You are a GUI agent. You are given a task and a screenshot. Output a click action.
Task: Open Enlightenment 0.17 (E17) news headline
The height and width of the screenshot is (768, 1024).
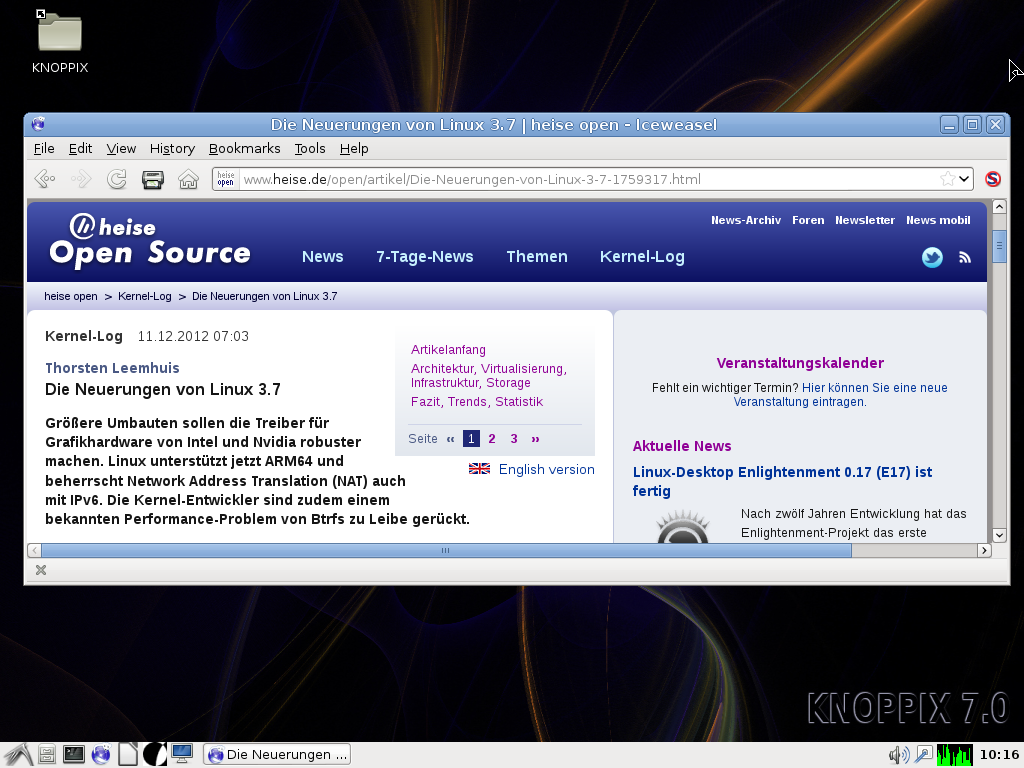point(782,481)
